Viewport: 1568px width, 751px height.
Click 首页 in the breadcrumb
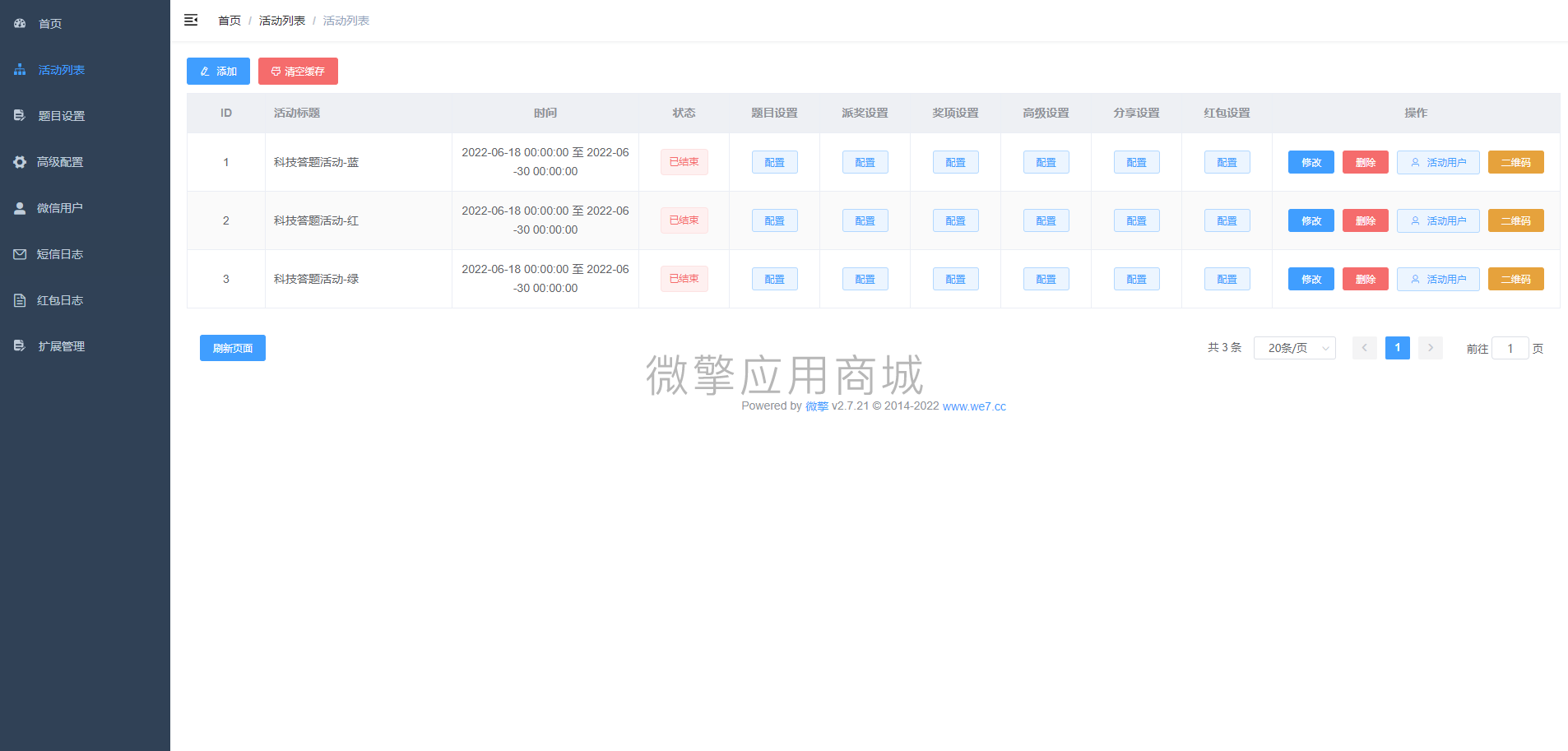click(230, 21)
